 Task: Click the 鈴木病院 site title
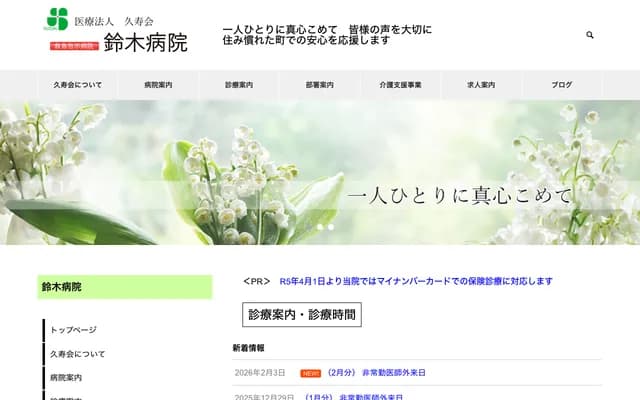[x=146, y=42]
